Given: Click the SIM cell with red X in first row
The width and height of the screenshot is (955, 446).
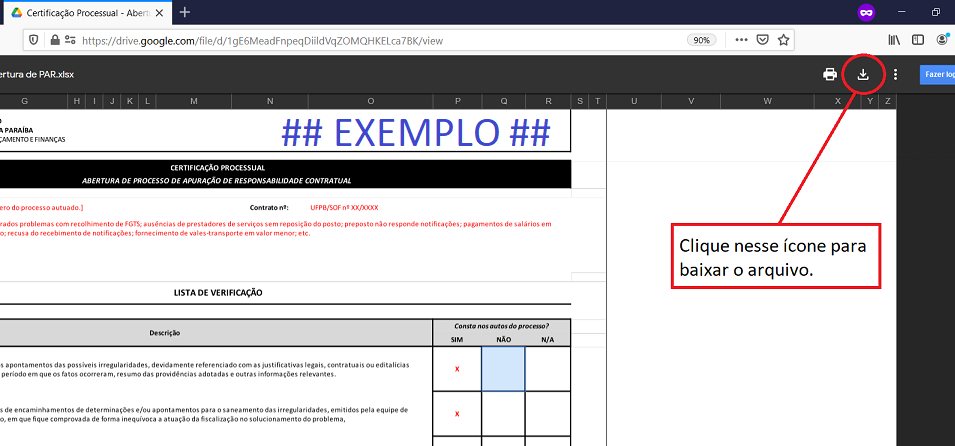Looking at the screenshot, I should pos(457,369).
